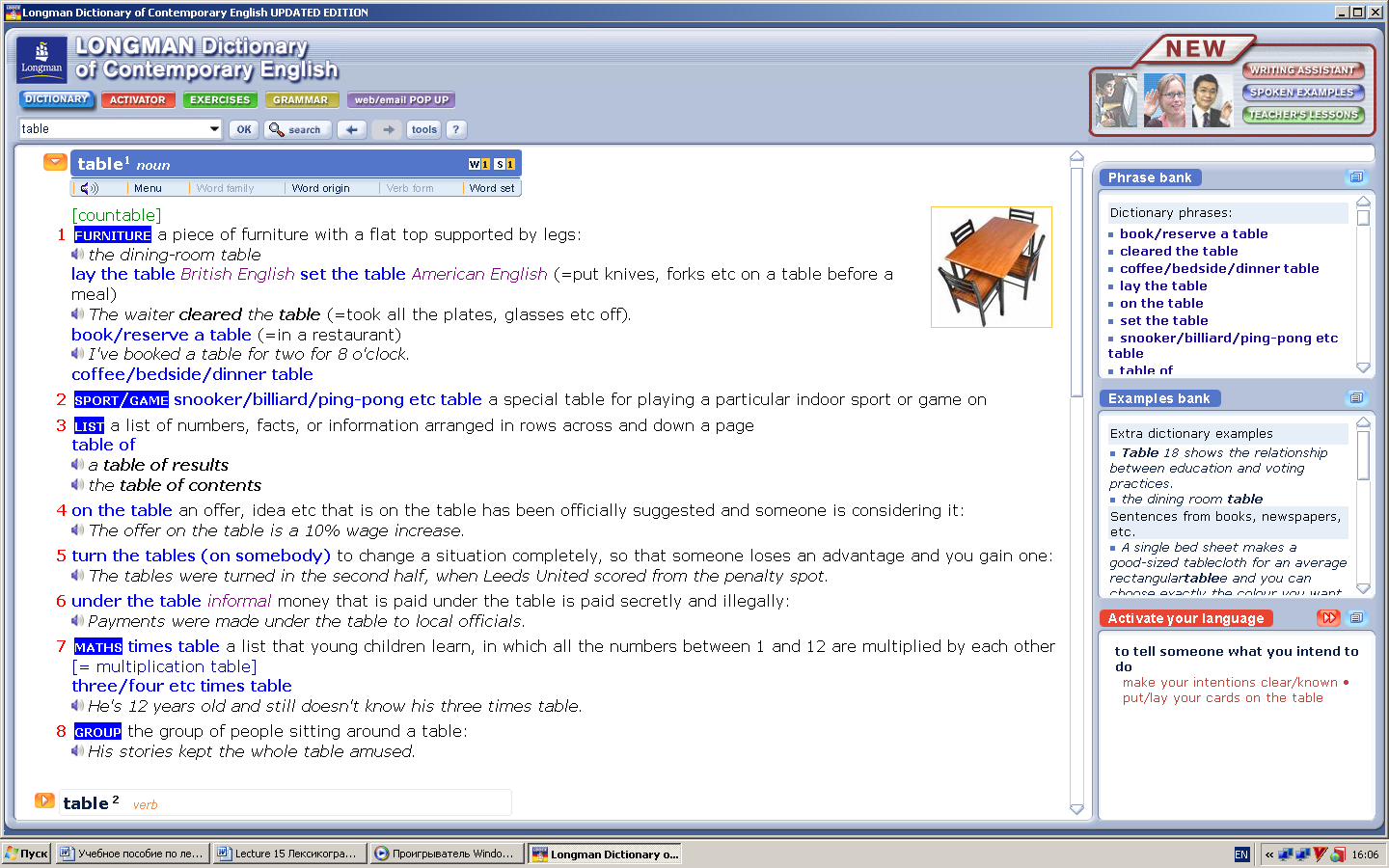Click the Examples bank scroll up arrow
This screenshot has height=868, width=1389.
1363,422
